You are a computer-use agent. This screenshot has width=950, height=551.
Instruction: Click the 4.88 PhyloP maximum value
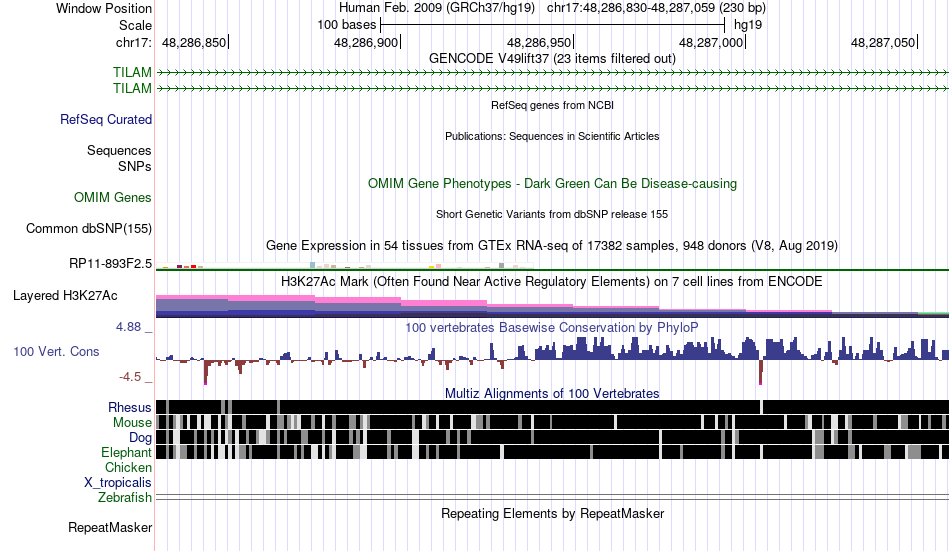pos(128,327)
